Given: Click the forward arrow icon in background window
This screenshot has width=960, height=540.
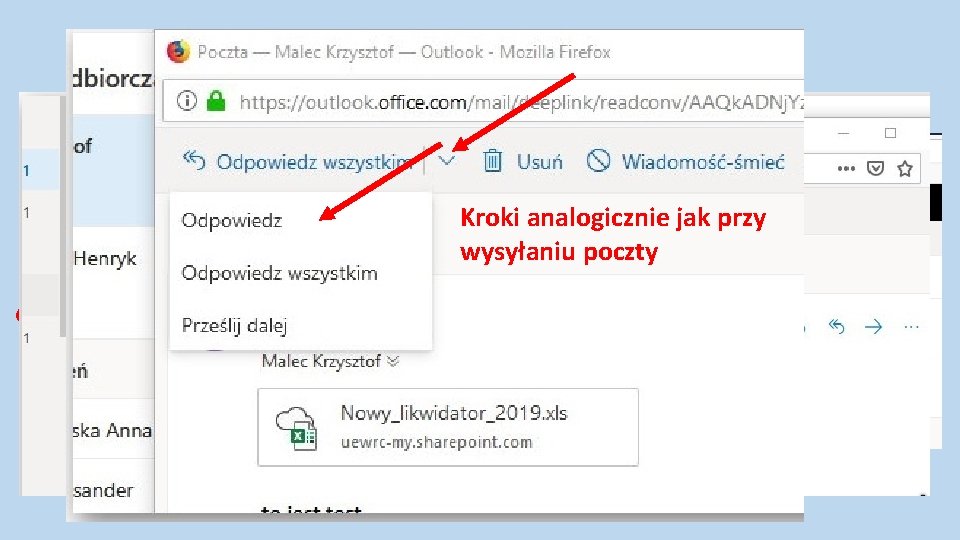Looking at the screenshot, I should pos(874,327).
